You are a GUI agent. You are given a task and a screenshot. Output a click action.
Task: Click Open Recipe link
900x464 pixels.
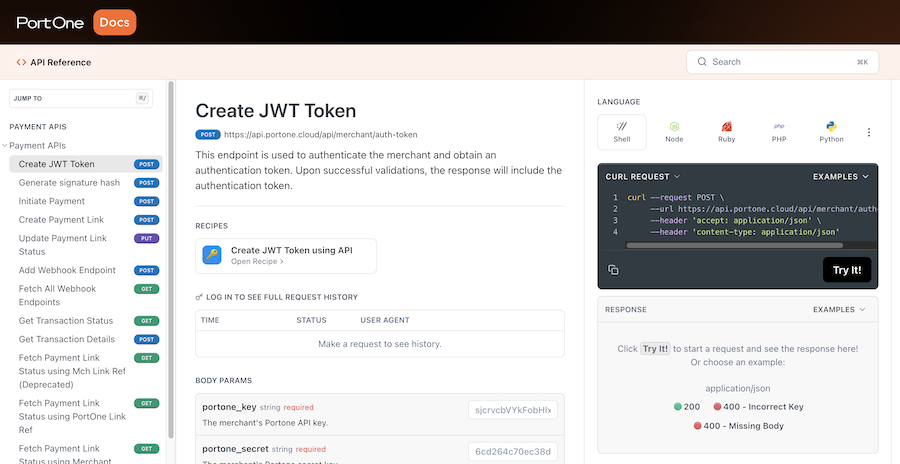[x=257, y=261]
